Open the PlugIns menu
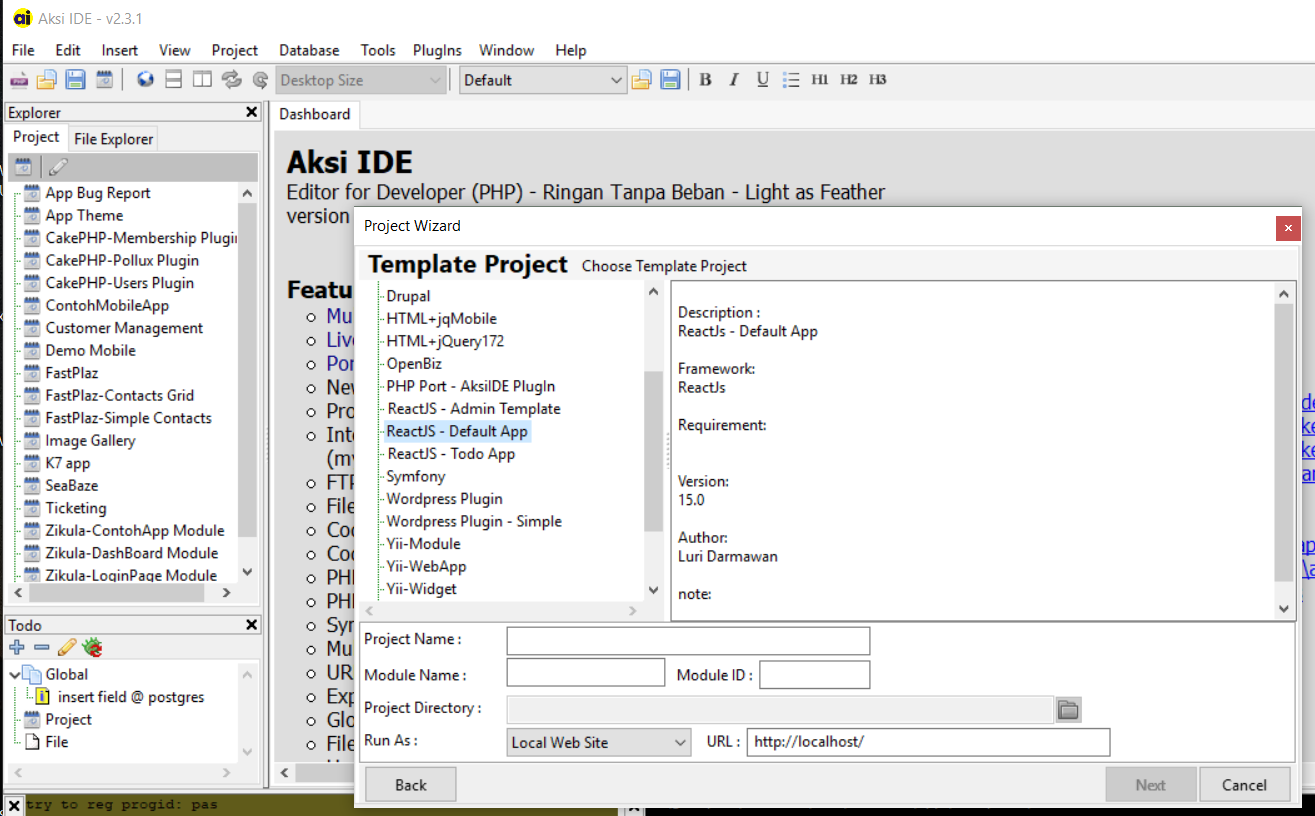The height and width of the screenshot is (816, 1315). pos(437,50)
